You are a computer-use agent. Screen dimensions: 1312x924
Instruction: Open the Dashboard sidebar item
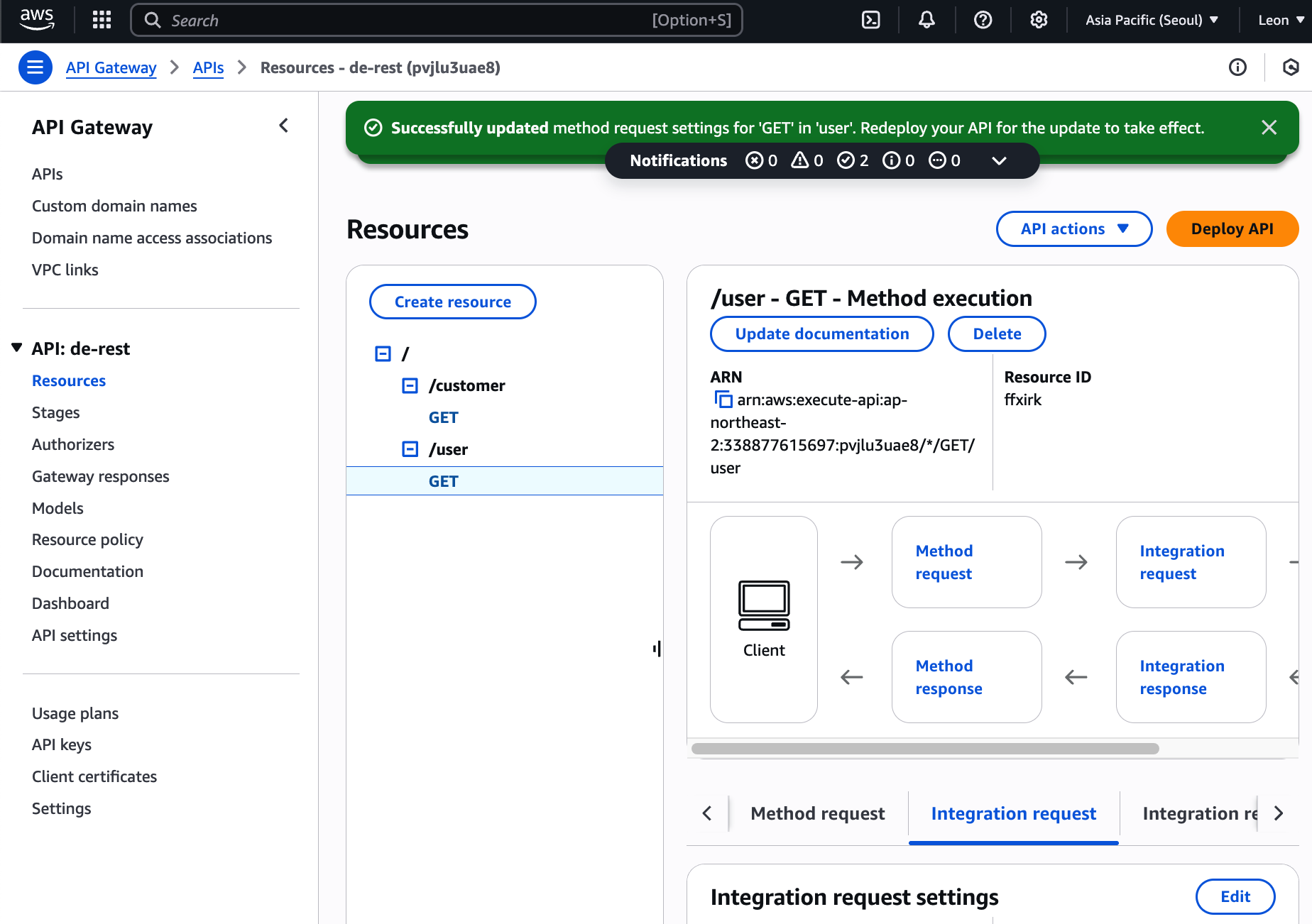tap(70, 603)
